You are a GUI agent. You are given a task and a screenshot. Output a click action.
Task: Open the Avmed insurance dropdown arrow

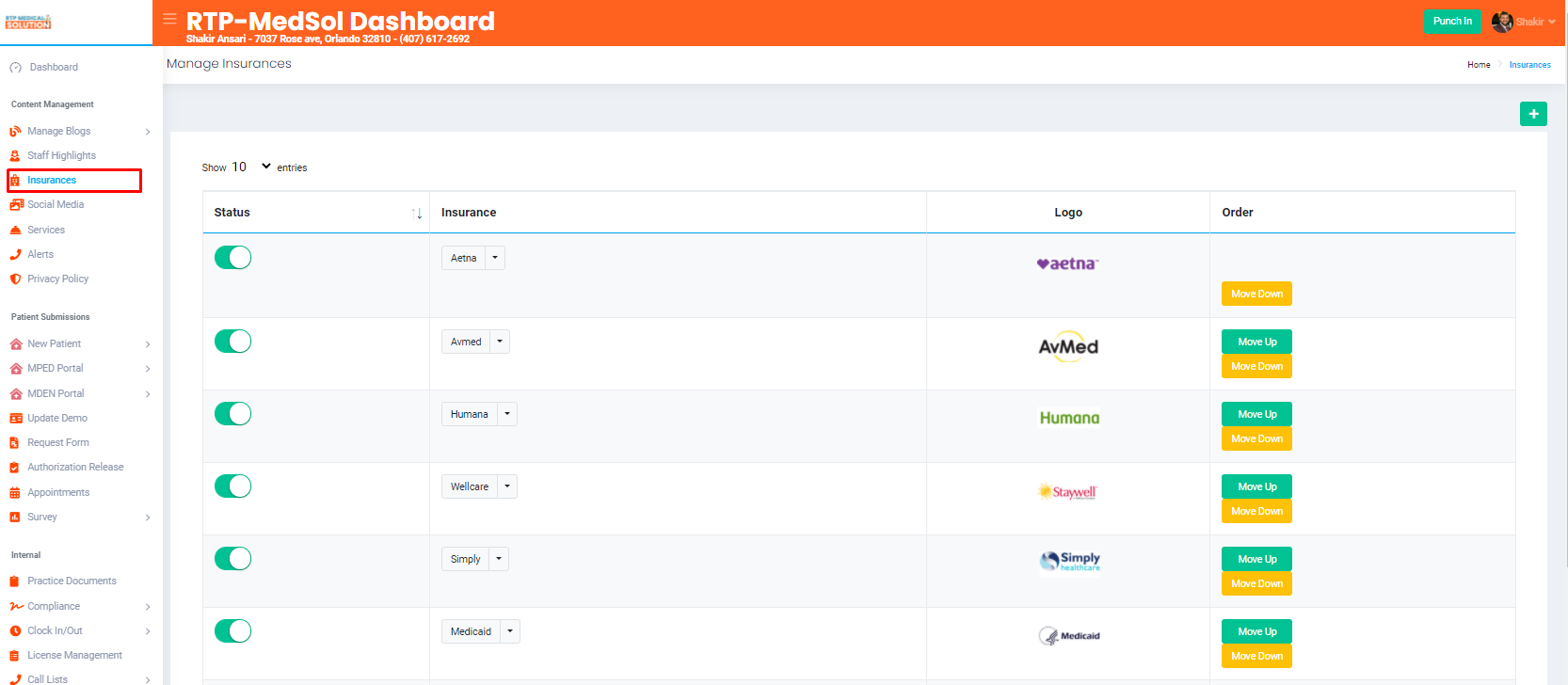tap(500, 342)
